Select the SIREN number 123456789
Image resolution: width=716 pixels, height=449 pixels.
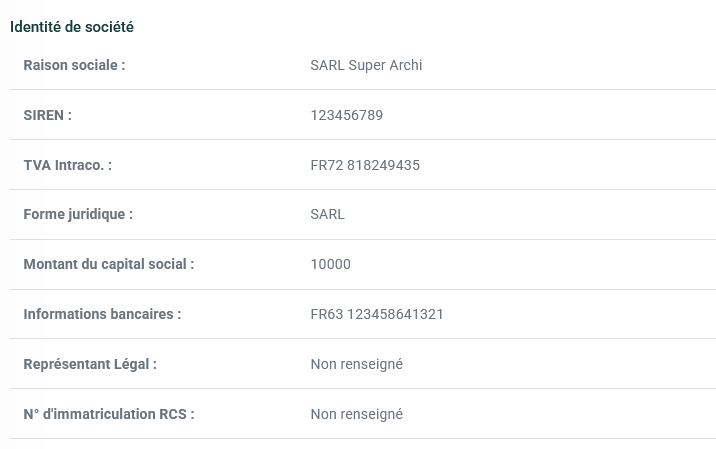pyautogui.click(x=346, y=115)
